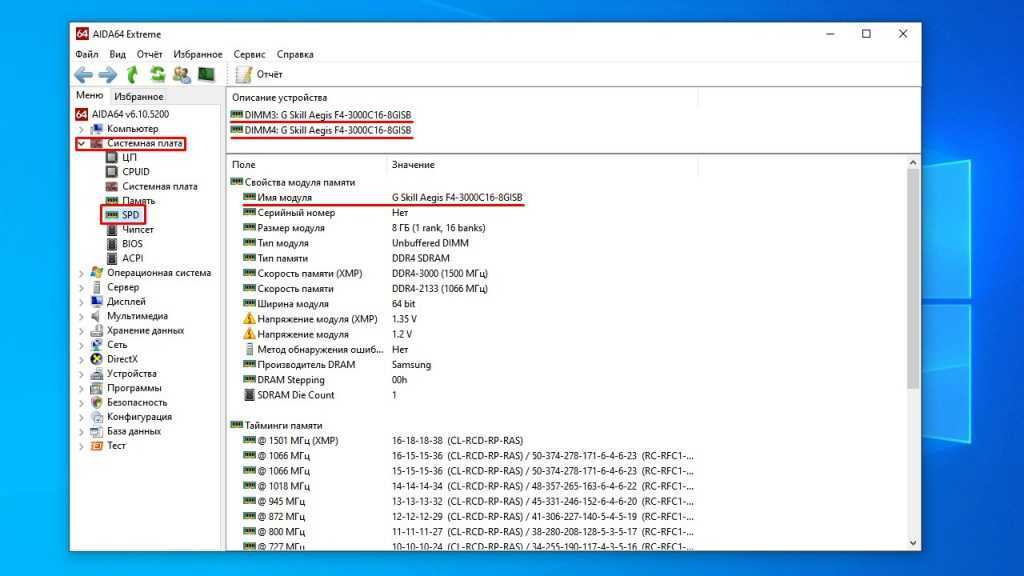Select the DIMM4 G Skill Aegis device

click(x=320, y=130)
